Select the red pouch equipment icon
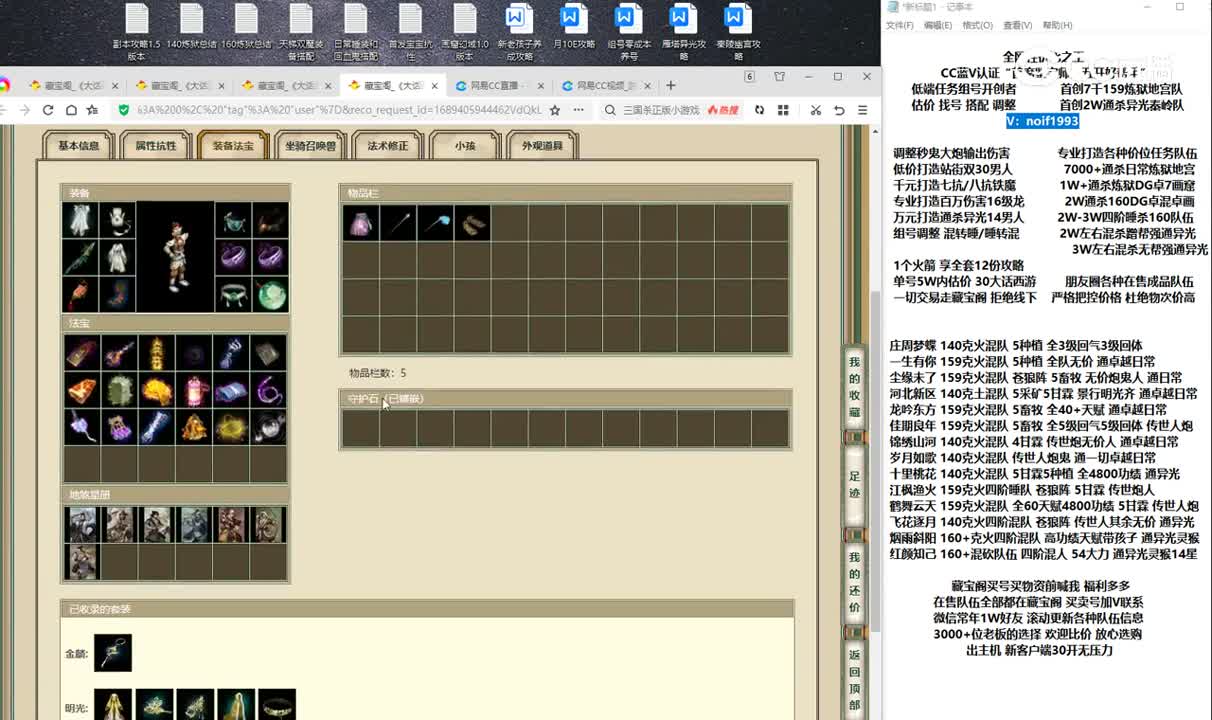Screen dimensions: 1212x720 tap(80, 294)
